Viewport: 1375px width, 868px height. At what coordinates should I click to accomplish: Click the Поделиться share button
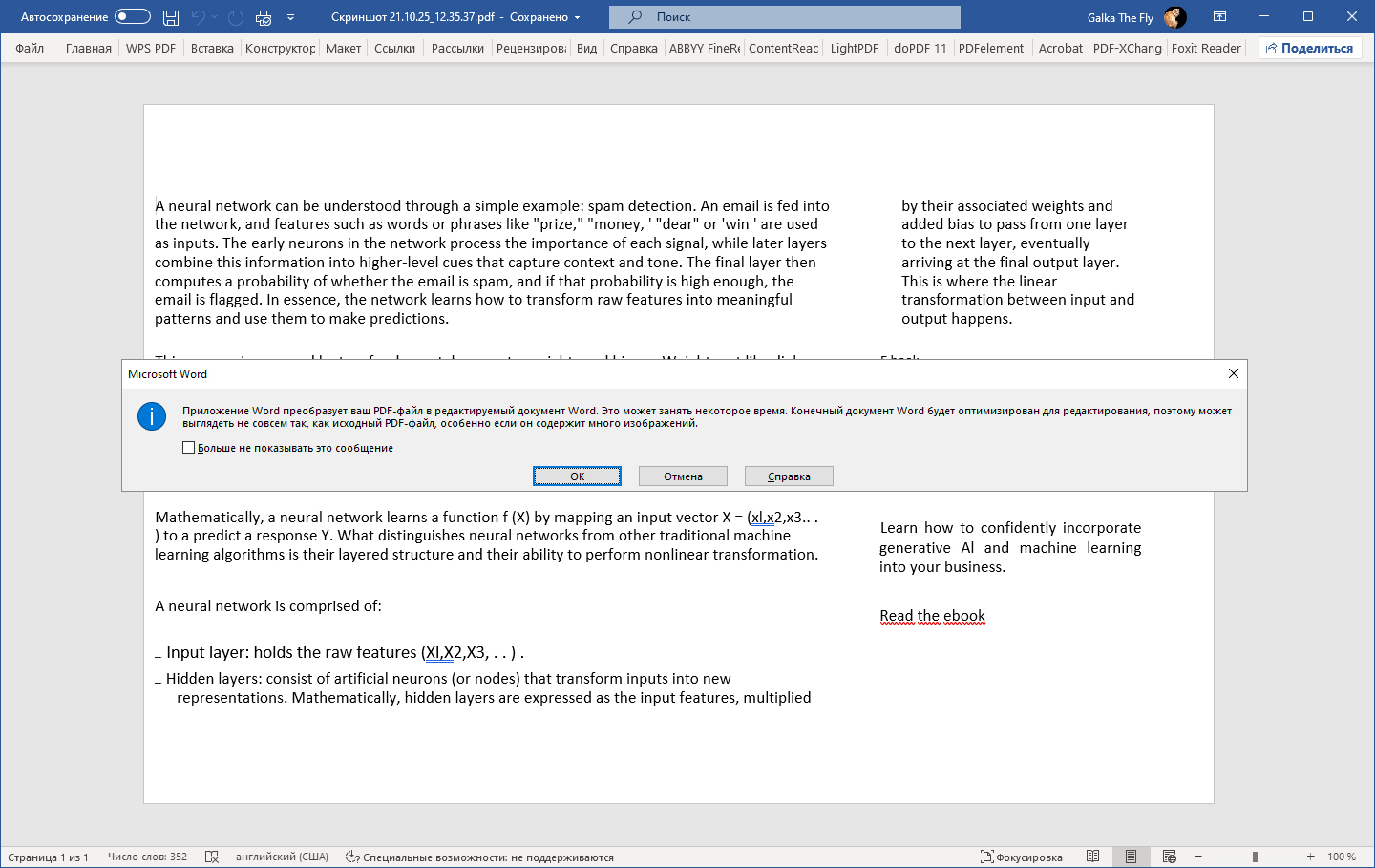1309,48
